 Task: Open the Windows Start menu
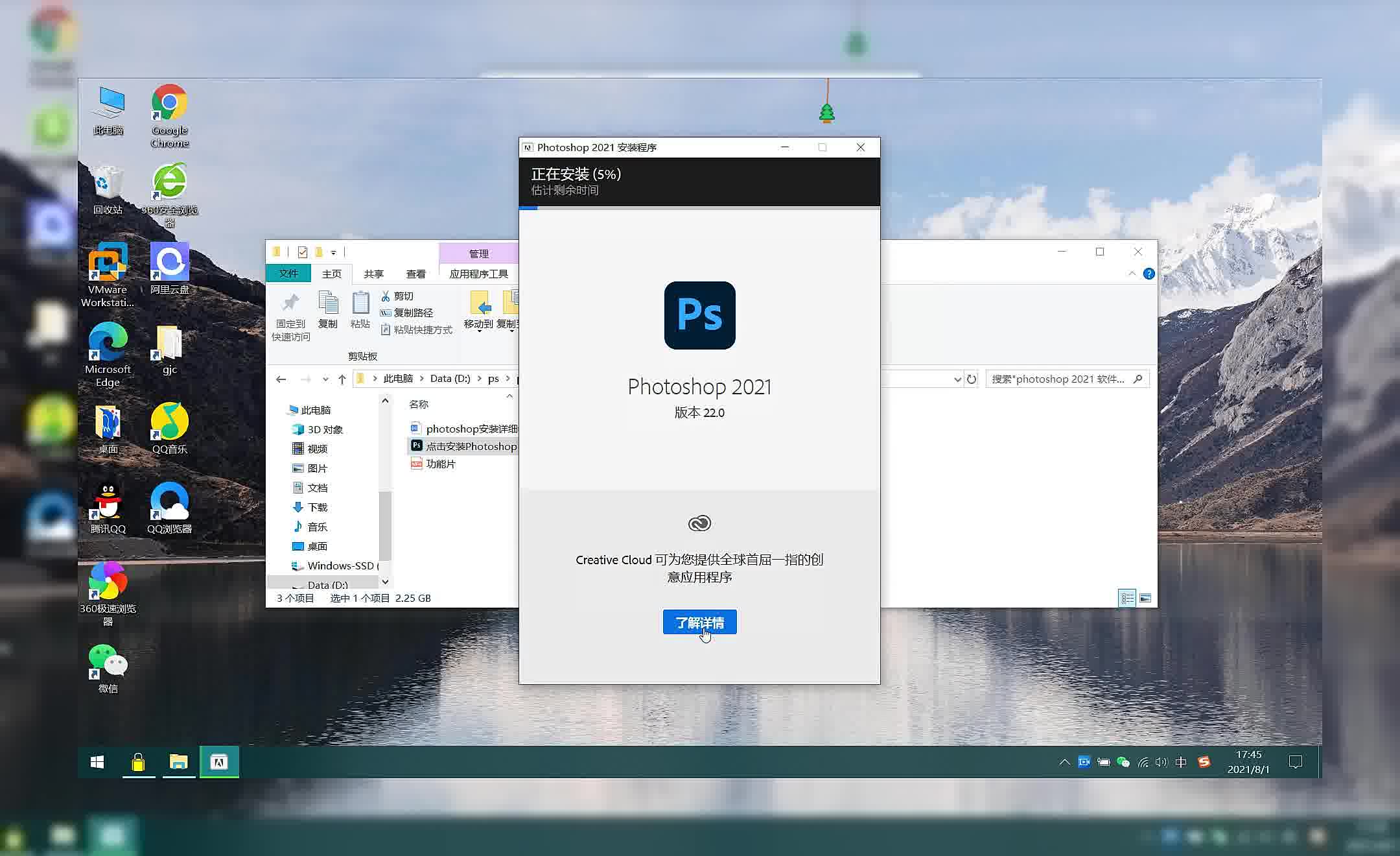coord(98,762)
